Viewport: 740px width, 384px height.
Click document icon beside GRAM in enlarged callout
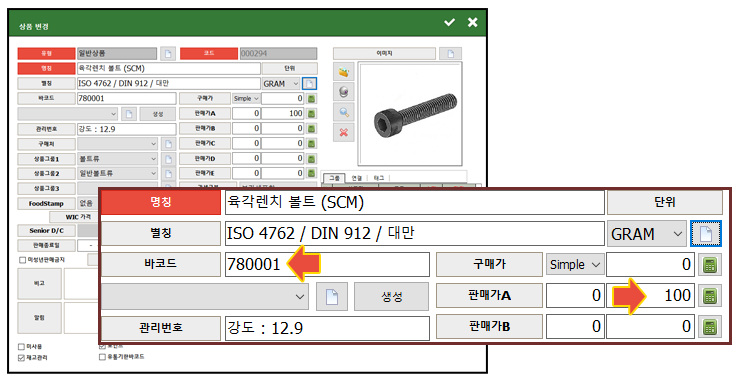click(706, 234)
